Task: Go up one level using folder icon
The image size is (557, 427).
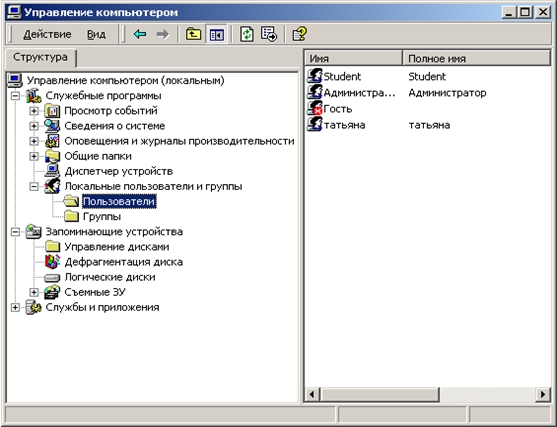Action: coord(193,34)
